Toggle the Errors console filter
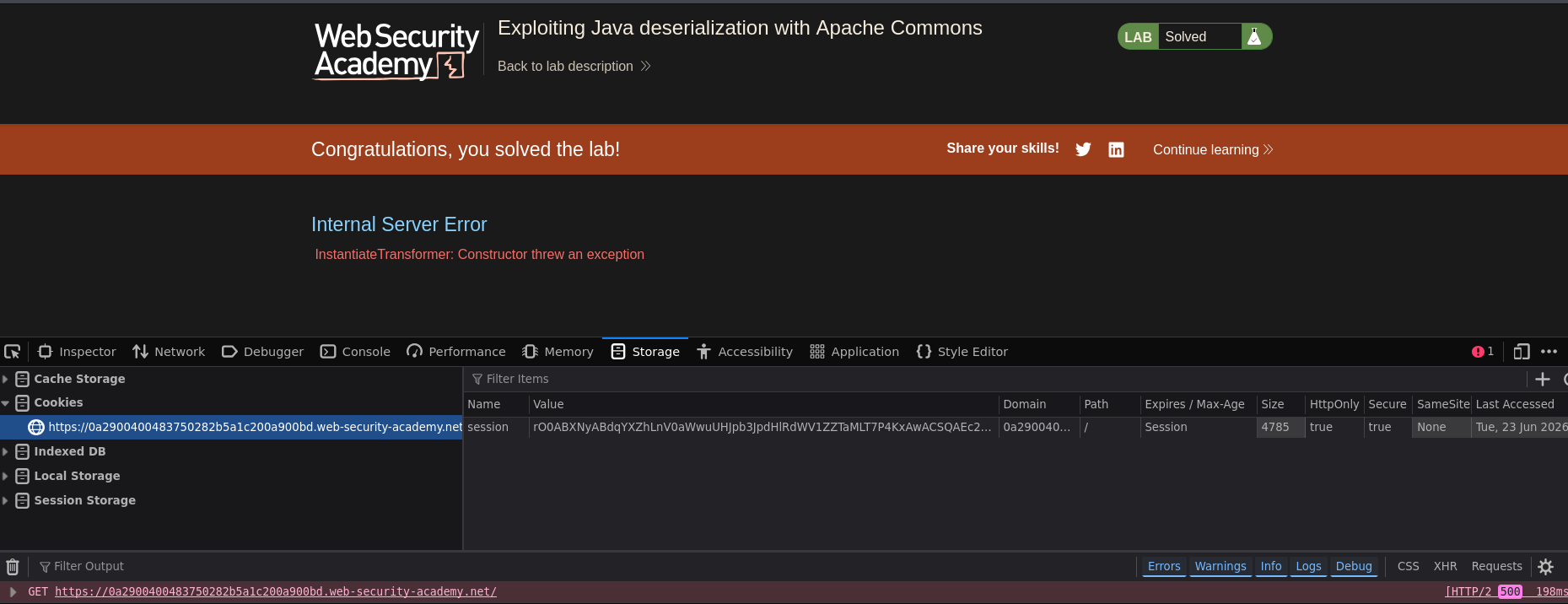Image resolution: width=1568 pixels, height=604 pixels. [1164, 567]
